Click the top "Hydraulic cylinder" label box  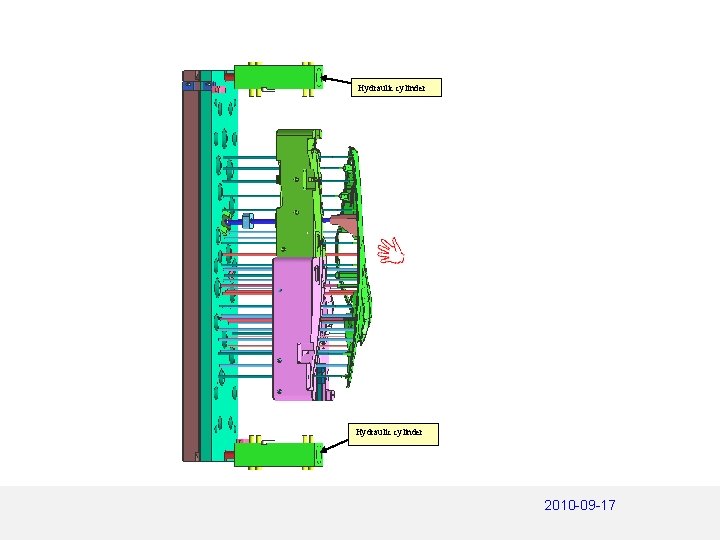396,87
